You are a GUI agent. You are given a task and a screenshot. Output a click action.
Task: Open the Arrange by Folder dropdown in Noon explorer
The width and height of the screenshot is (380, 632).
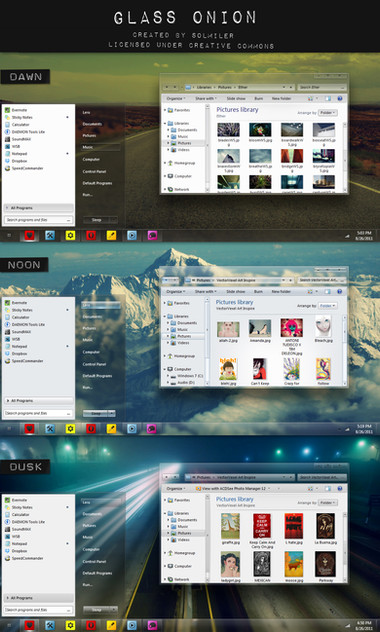point(328,306)
